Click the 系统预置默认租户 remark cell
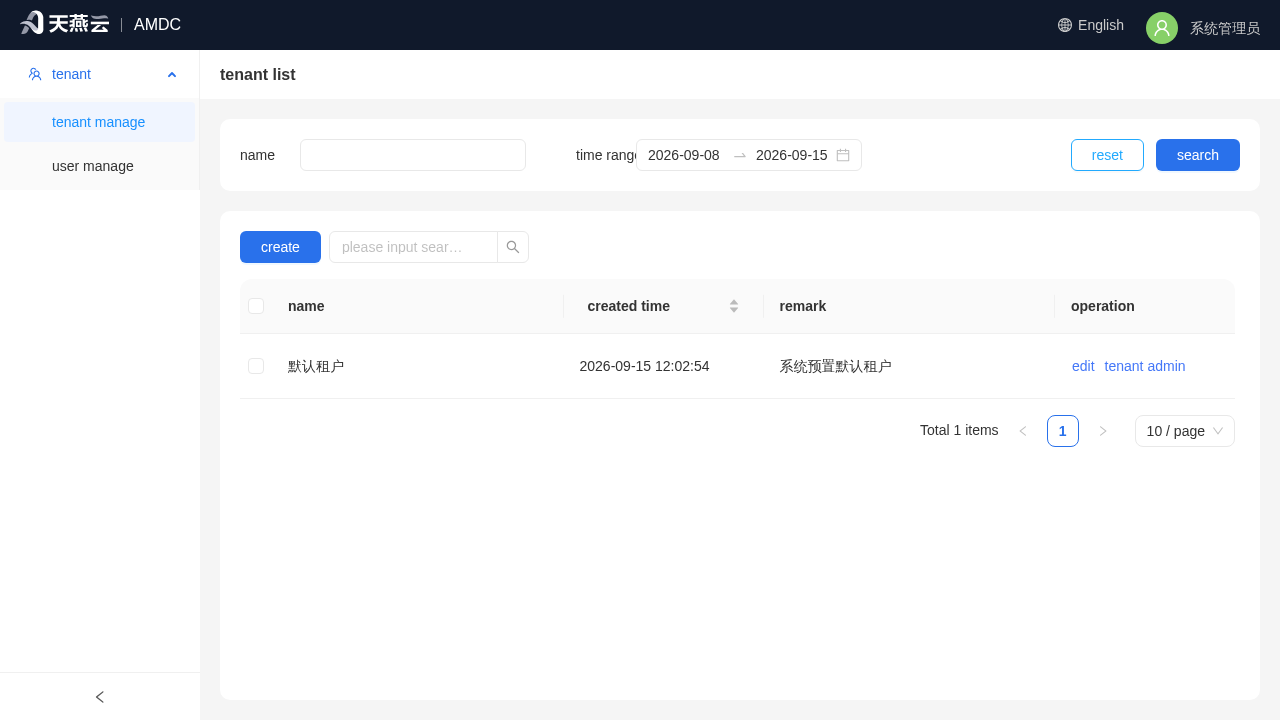Image resolution: width=1280 pixels, height=720 pixels. tap(835, 366)
